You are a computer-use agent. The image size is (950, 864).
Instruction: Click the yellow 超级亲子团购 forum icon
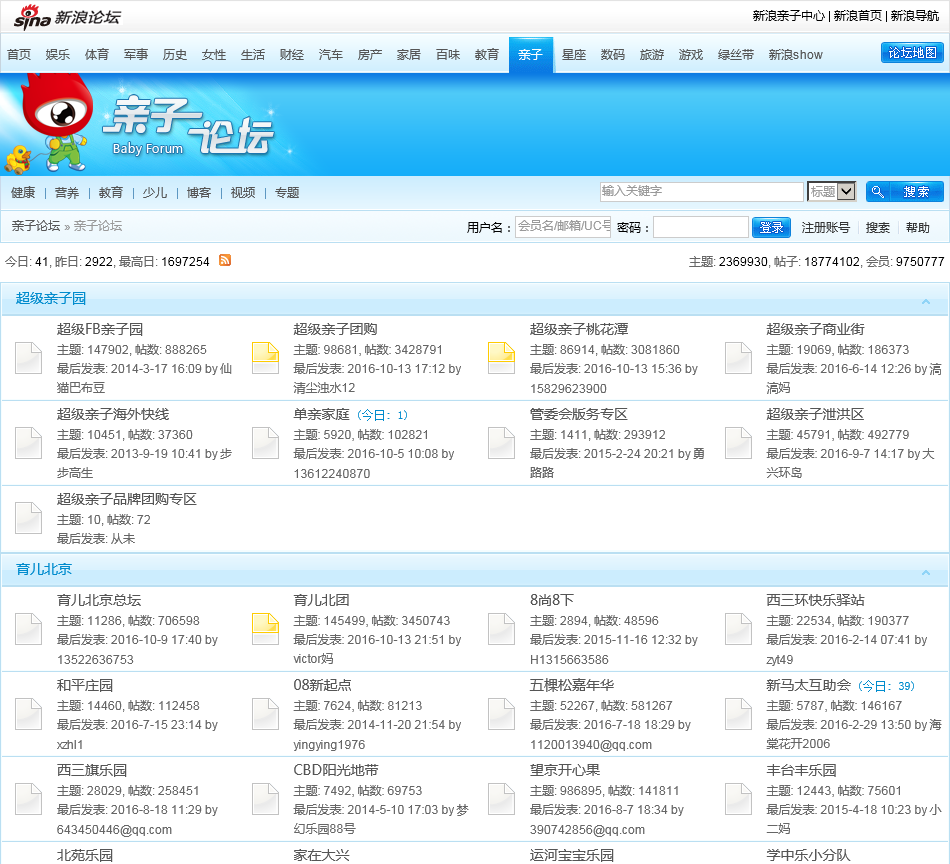pos(265,358)
